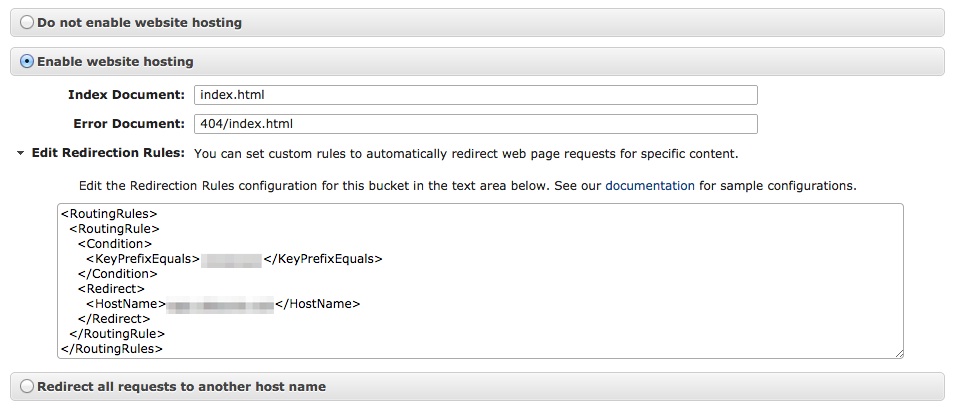Viewport: 954px width, 408px height.
Task: Click the blurred KeyPrefixEquals value
Action: pos(231,259)
